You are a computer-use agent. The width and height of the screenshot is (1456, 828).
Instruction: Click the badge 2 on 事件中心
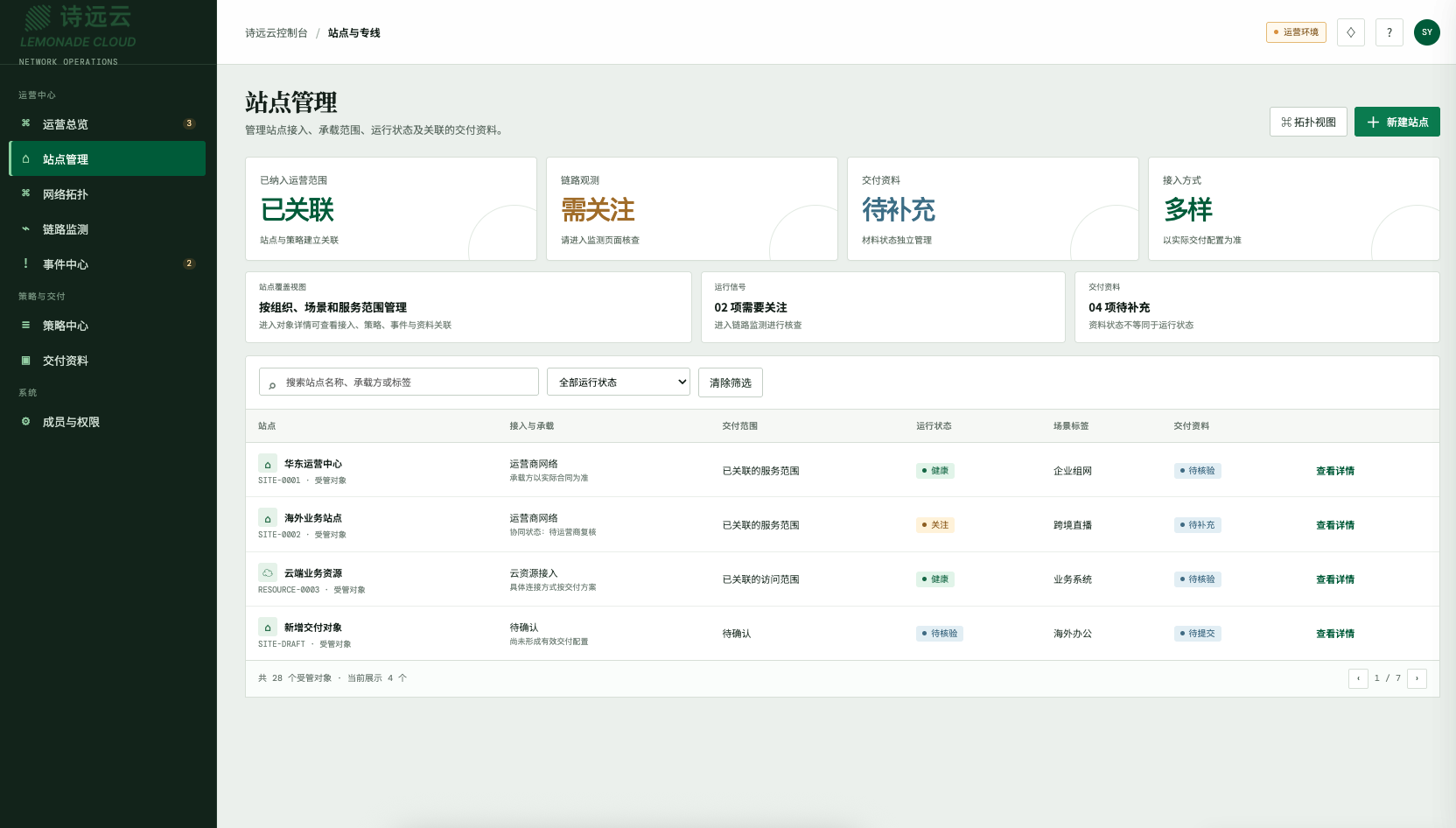(x=189, y=263)
